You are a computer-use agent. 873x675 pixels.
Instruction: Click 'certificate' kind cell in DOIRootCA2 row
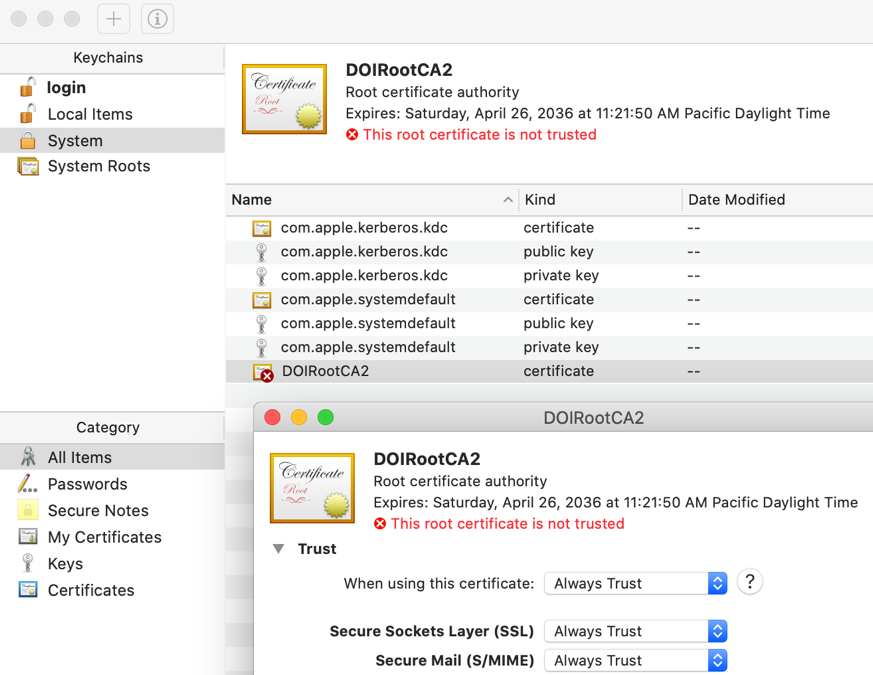pos(558,371)
